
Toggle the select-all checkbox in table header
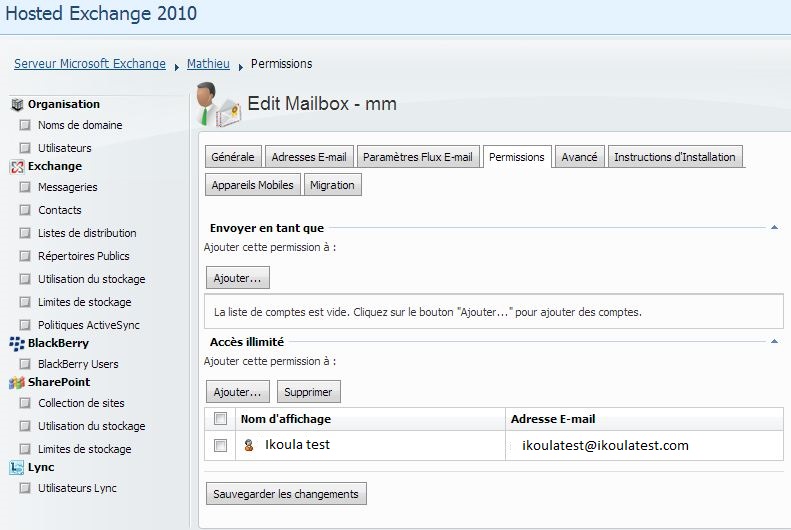(x=221, y=419)
